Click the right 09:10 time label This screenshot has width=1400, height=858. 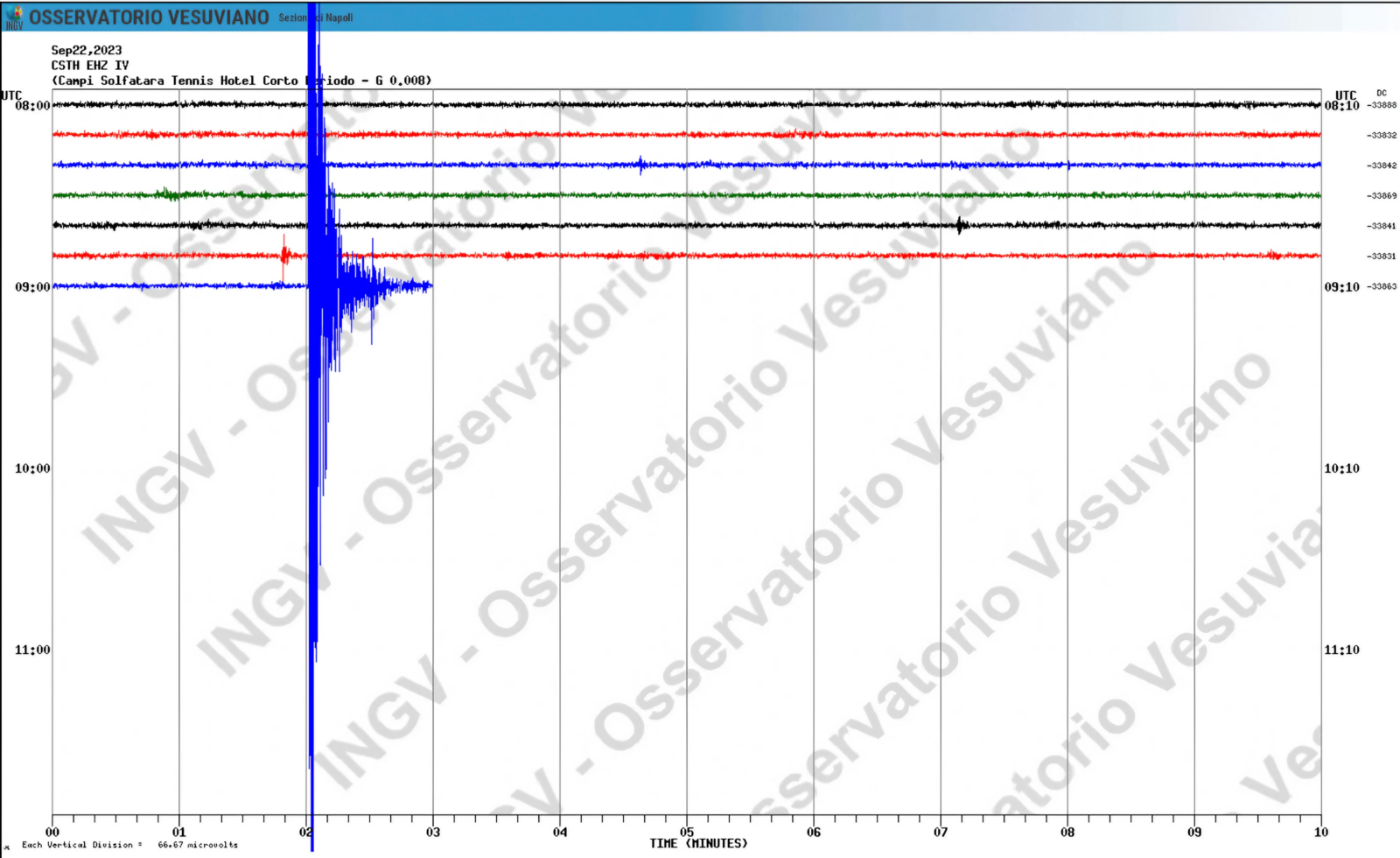(1341, 287)
